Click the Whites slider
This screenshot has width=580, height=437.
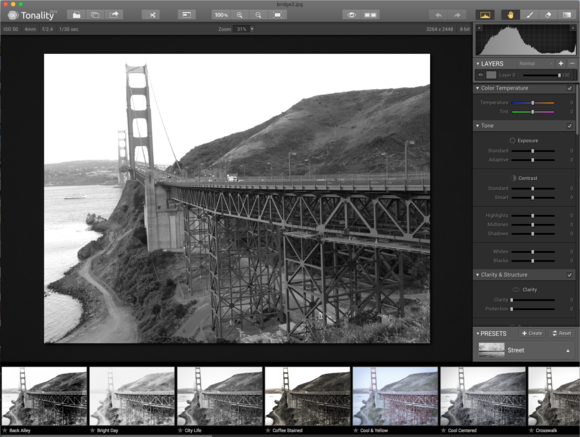point(533,252)
